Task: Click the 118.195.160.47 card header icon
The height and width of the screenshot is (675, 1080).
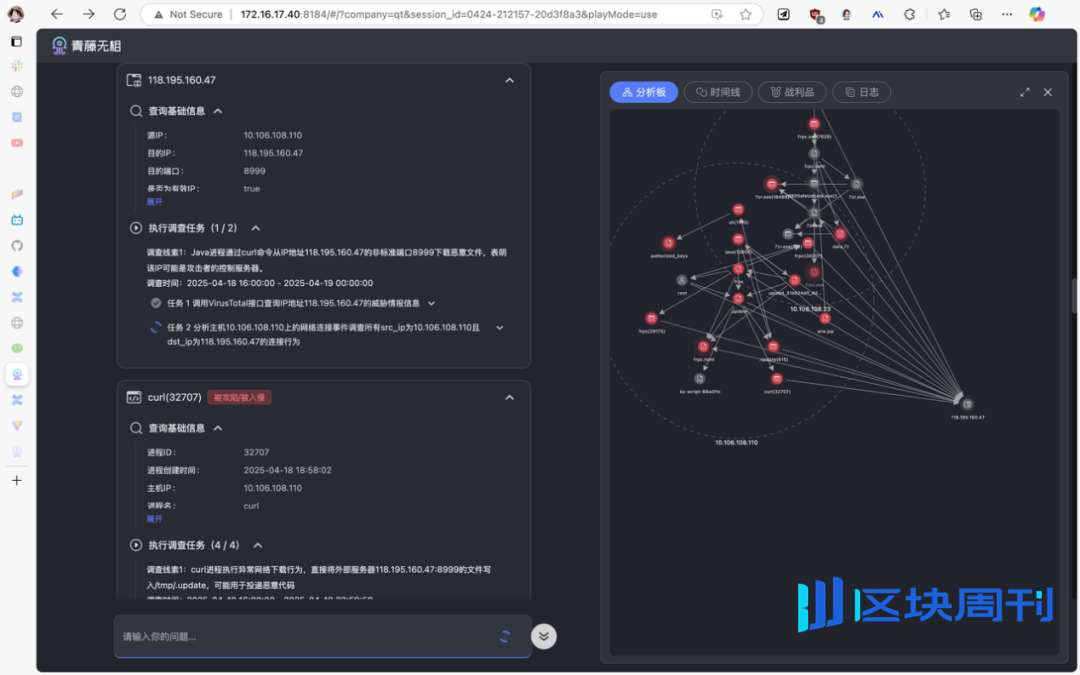Action: [x=134, y=81]
